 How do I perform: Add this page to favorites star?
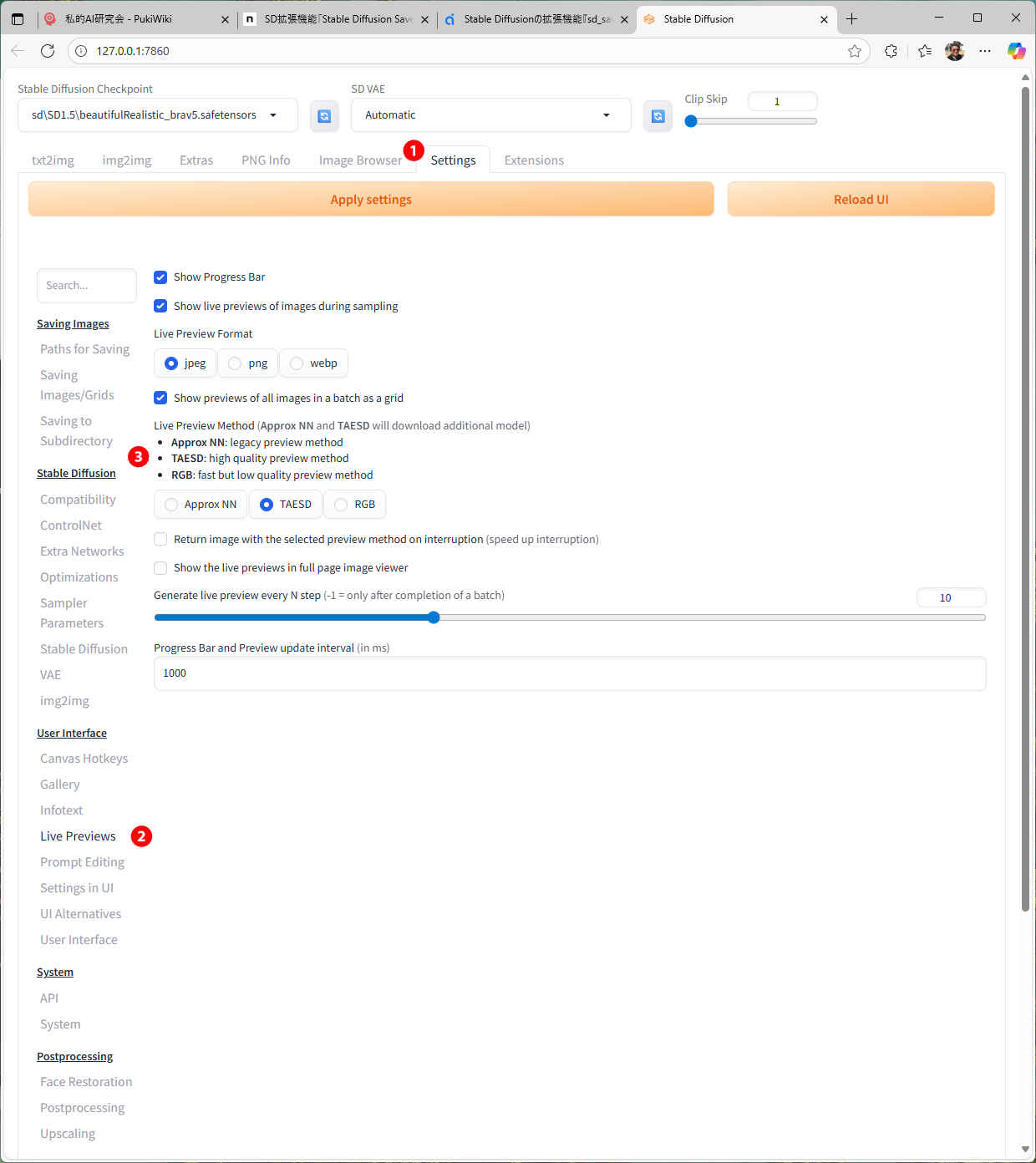[854, 51]
